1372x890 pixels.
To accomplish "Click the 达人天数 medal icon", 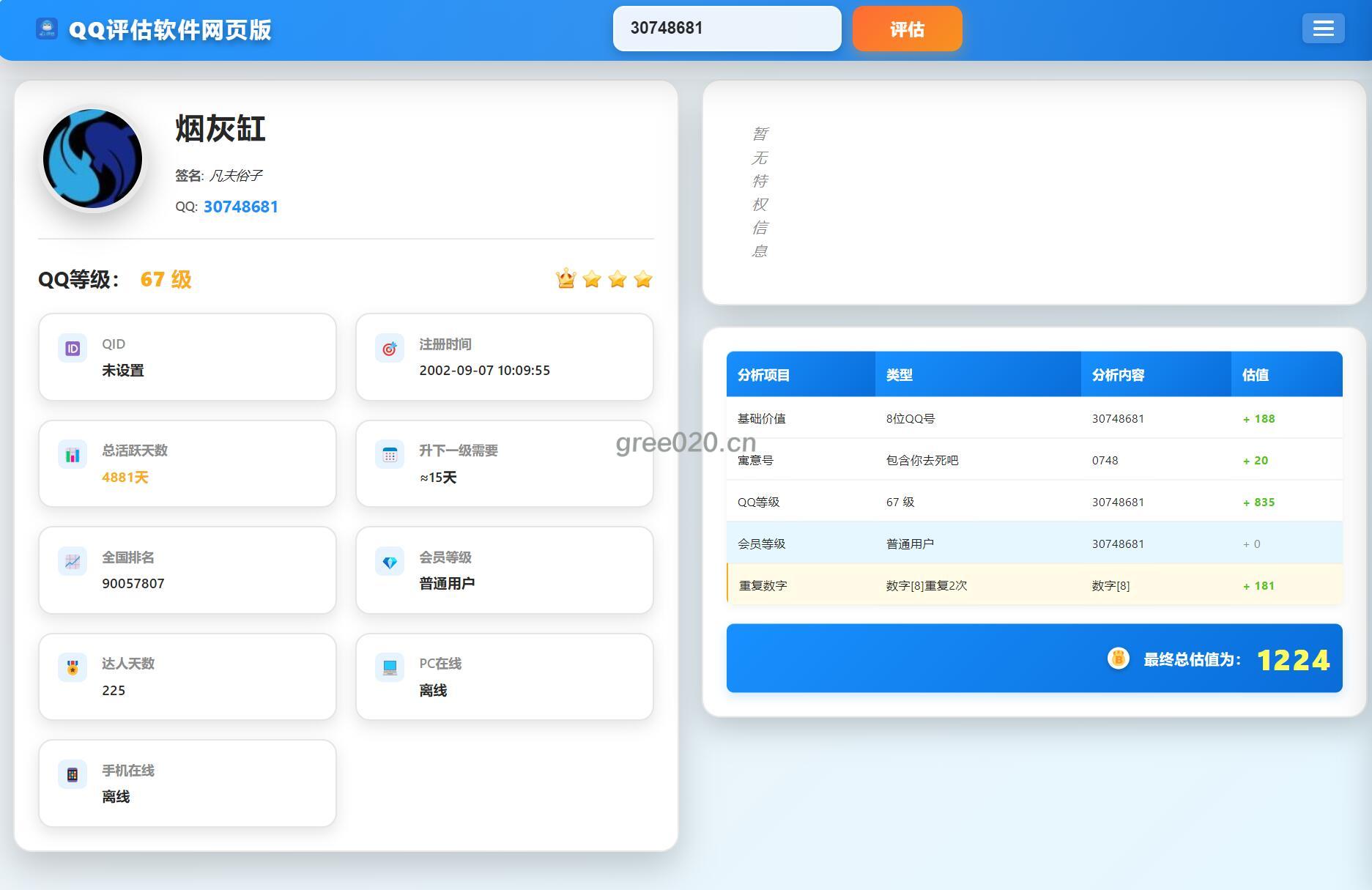I will point(73,668).
